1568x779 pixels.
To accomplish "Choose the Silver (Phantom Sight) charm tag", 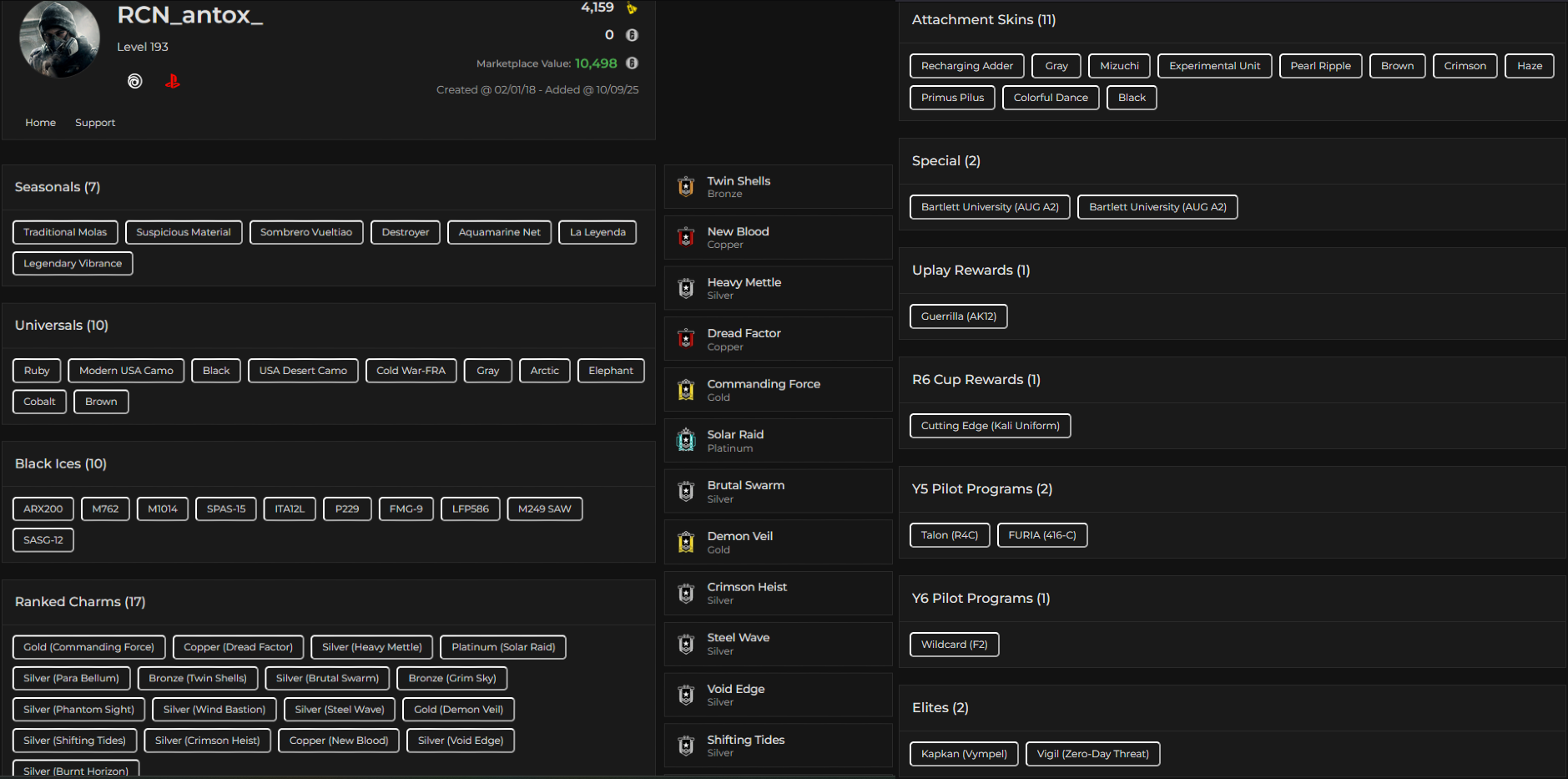I will pos(79,710).
